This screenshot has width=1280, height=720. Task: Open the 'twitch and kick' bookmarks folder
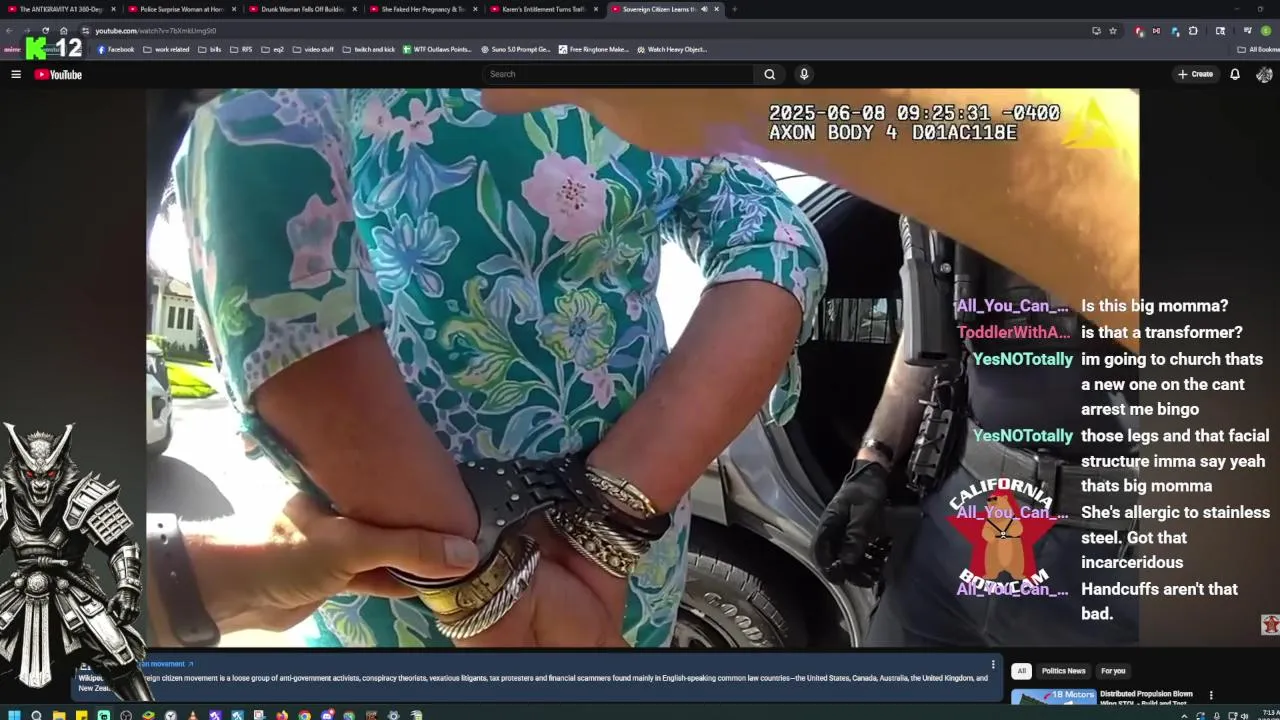pyautogui.click(x=369, y=49)
